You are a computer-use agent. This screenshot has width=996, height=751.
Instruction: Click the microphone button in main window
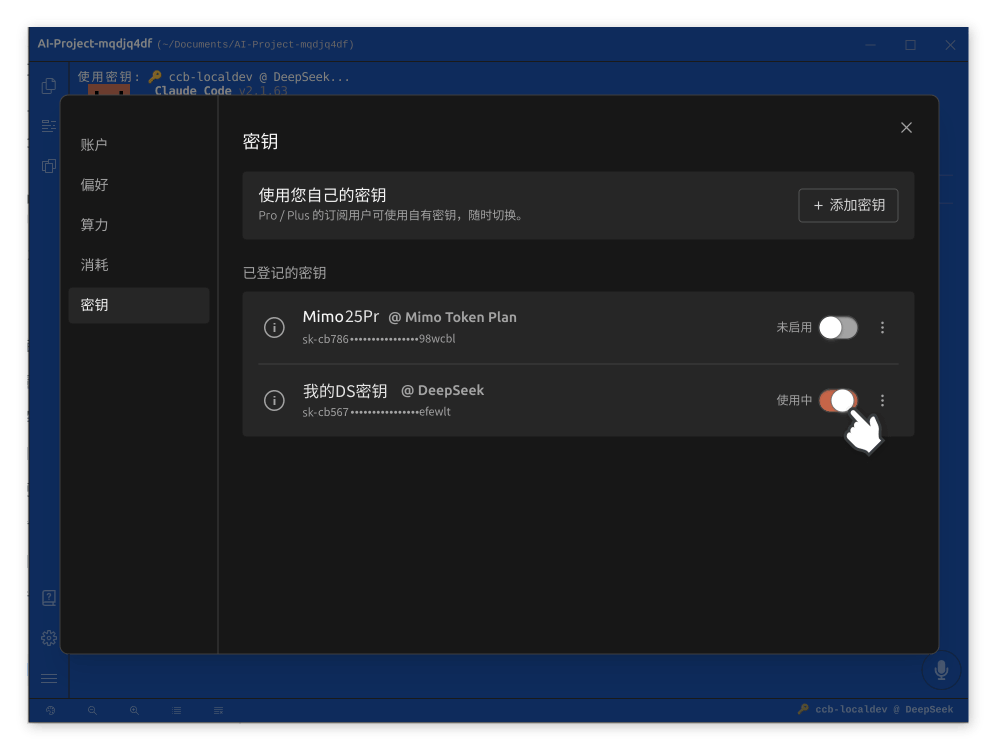point(941,670)
